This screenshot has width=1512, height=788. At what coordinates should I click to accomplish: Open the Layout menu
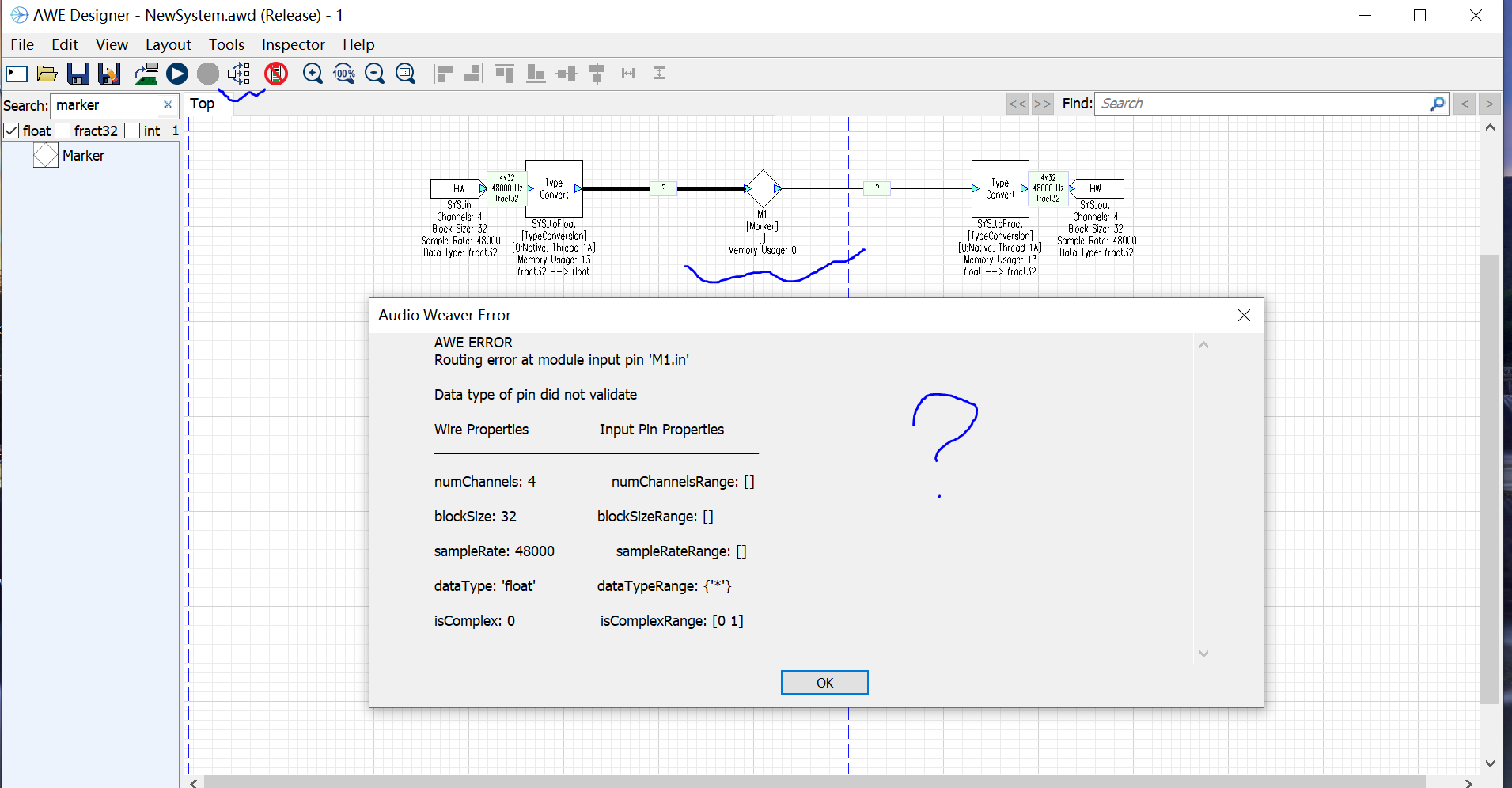(x=168, y=45)
